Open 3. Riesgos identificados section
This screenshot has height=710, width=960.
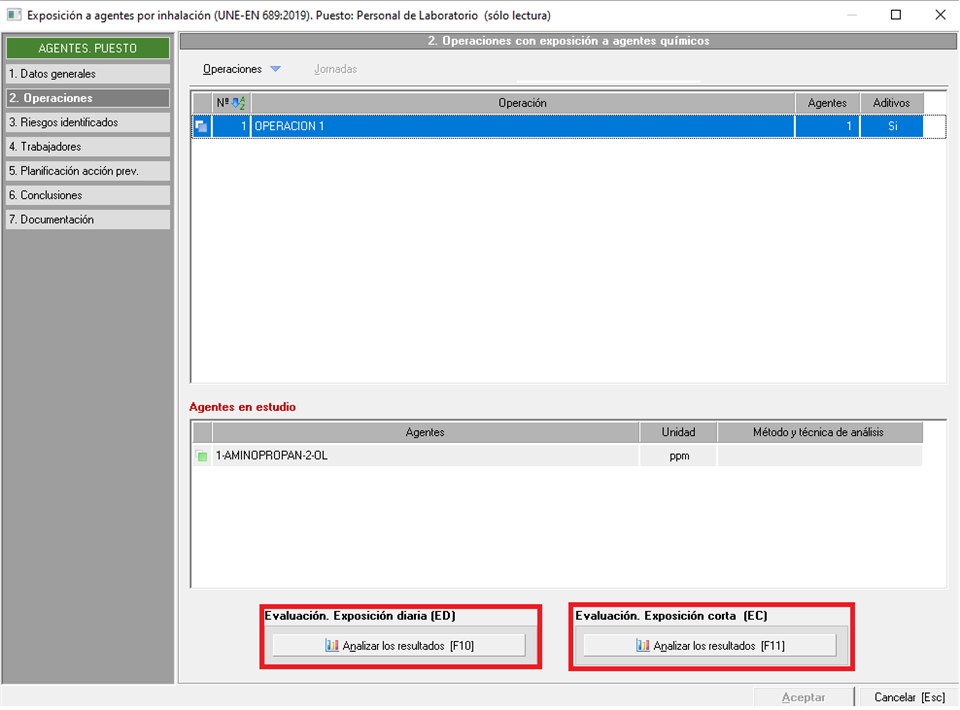click(88, 122)
